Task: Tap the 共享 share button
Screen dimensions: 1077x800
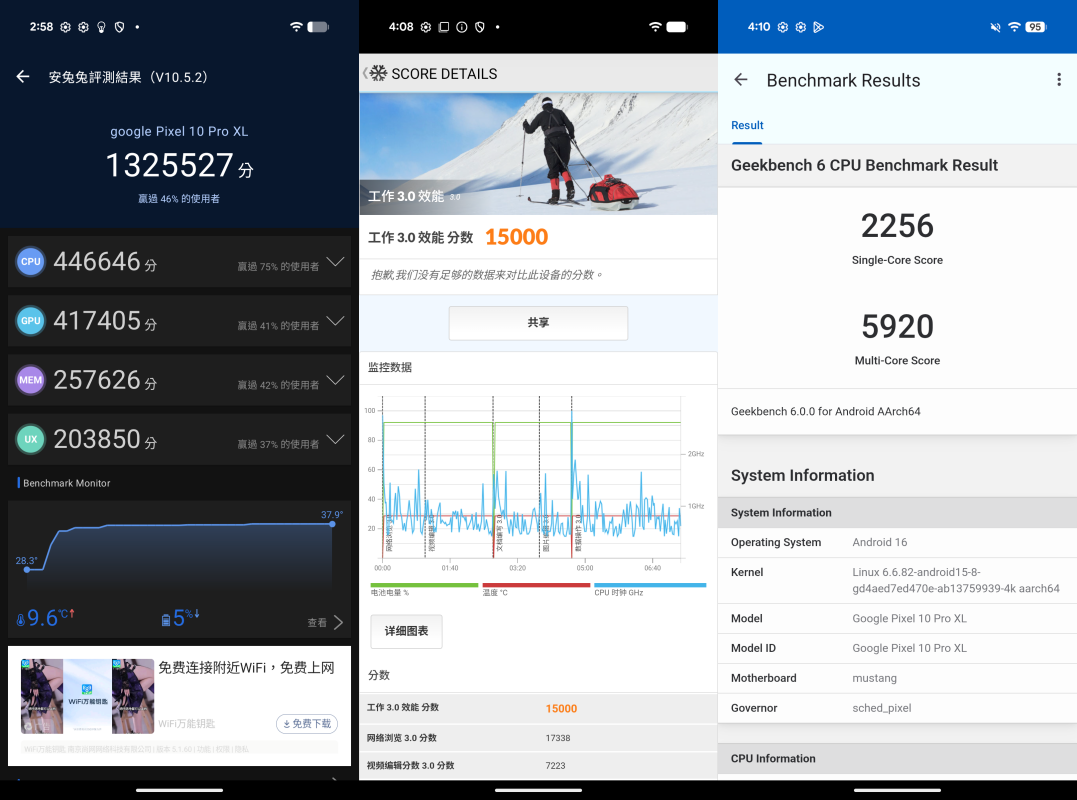Action: coord(538,323)
